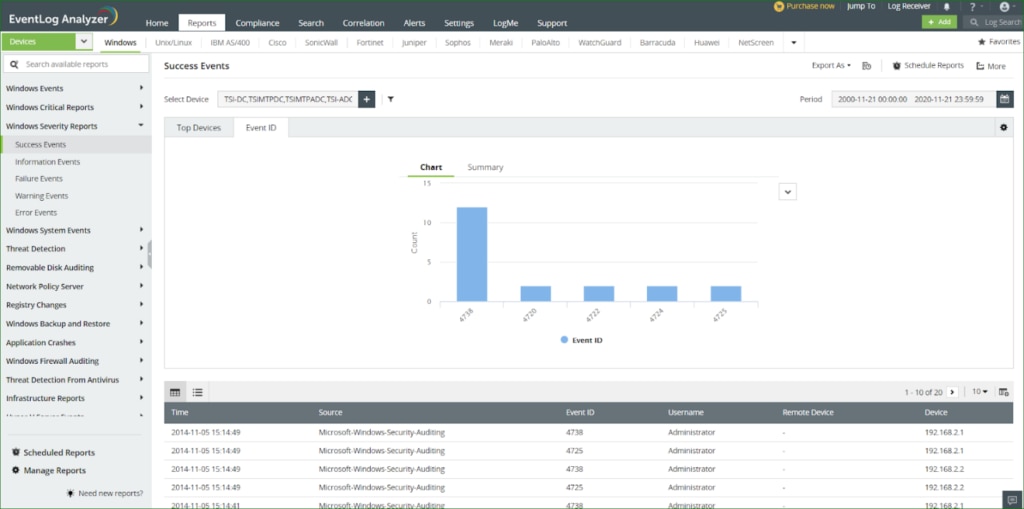1024x509 pixels.
Task: Click the search available reports field
Action: (x=76, y=64)
